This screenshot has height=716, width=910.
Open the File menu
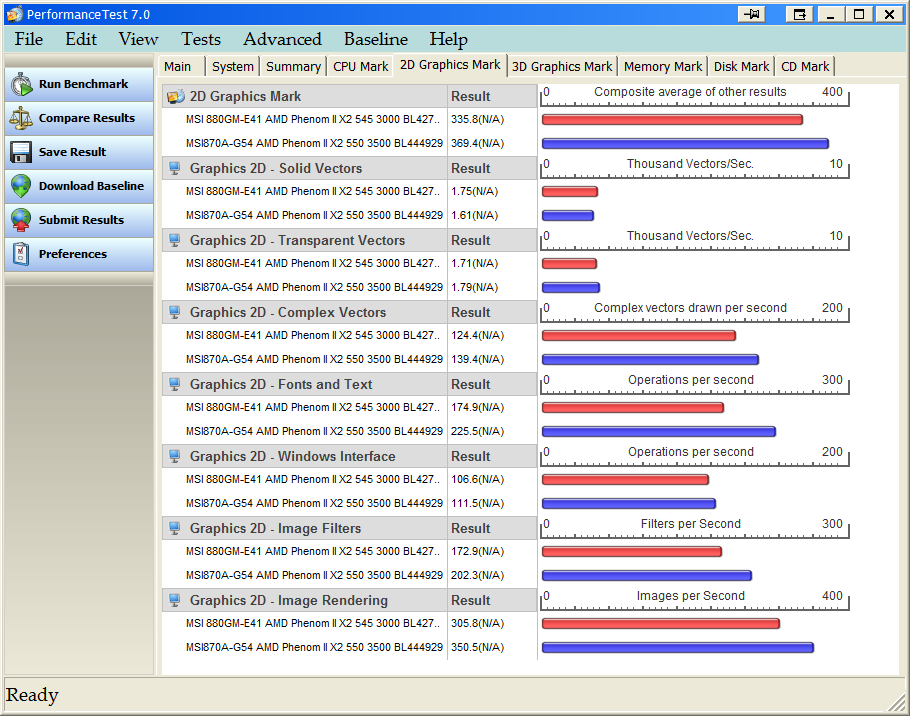coord(28,39)
